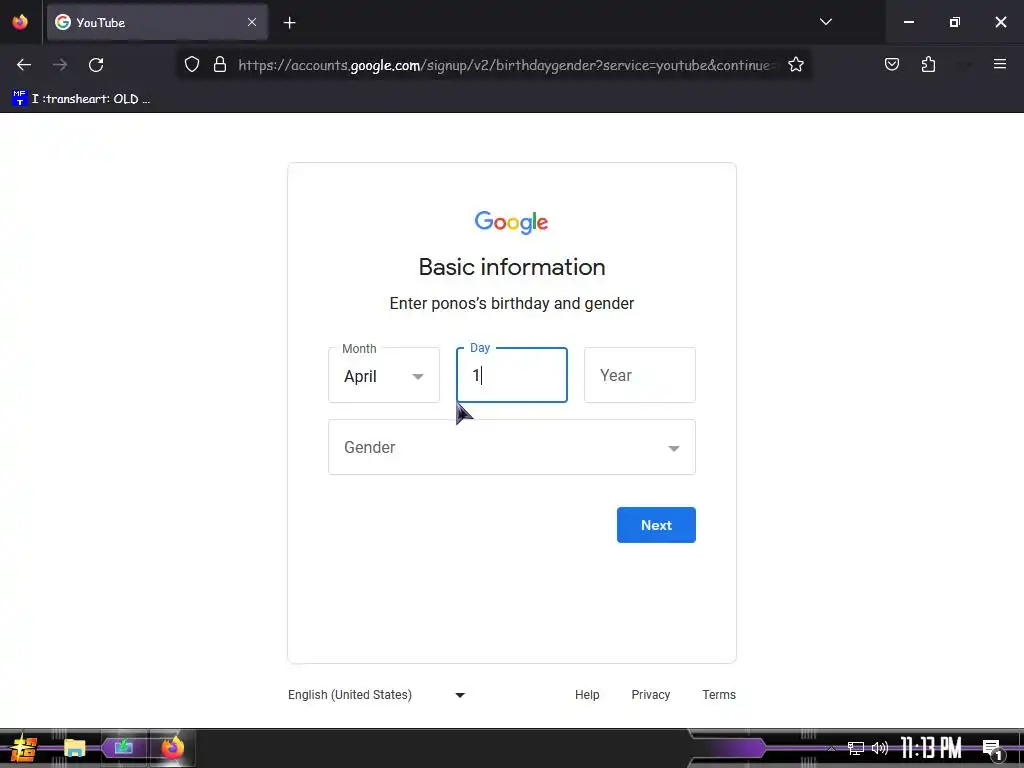Go forward using the browser forward arrow
The image size is (1024, 768).
[60, 65]
